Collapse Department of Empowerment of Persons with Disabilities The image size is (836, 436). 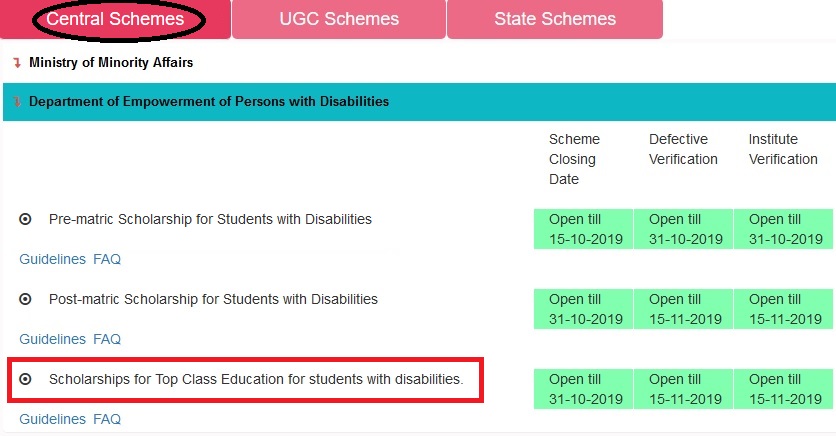209,102
